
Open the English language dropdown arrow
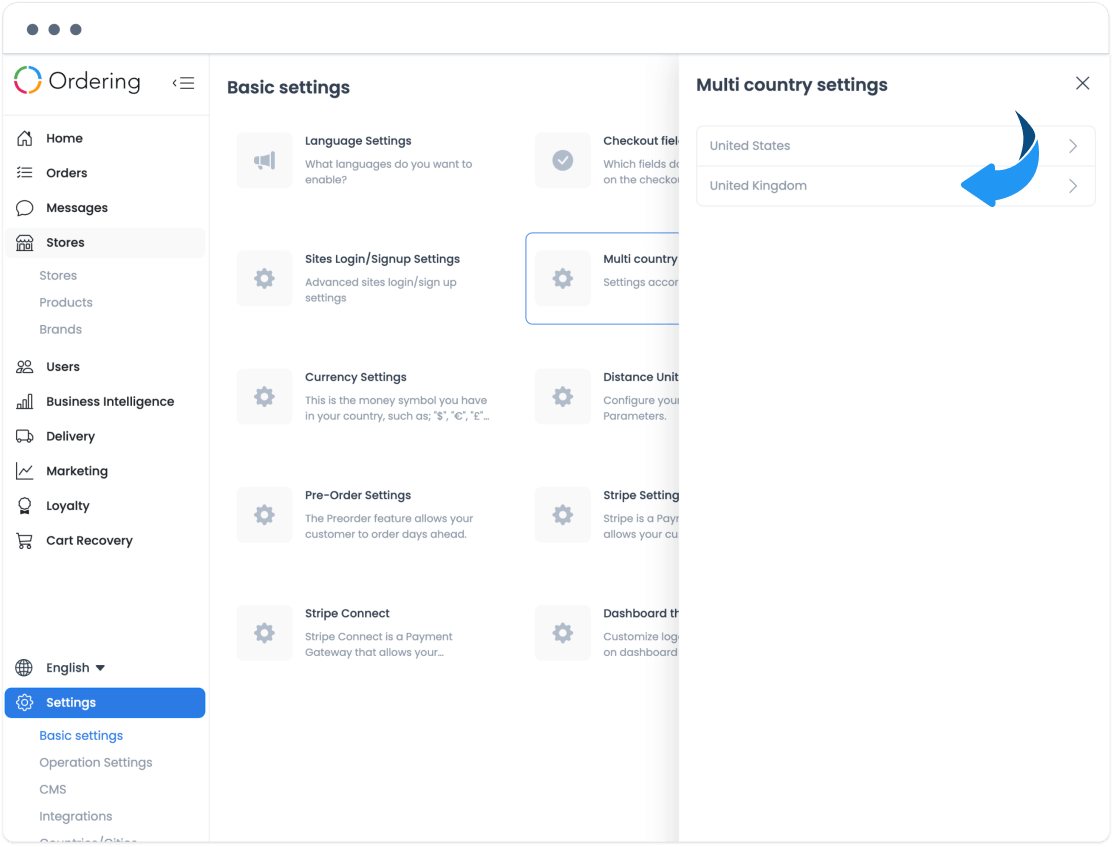tap(100, 668)
